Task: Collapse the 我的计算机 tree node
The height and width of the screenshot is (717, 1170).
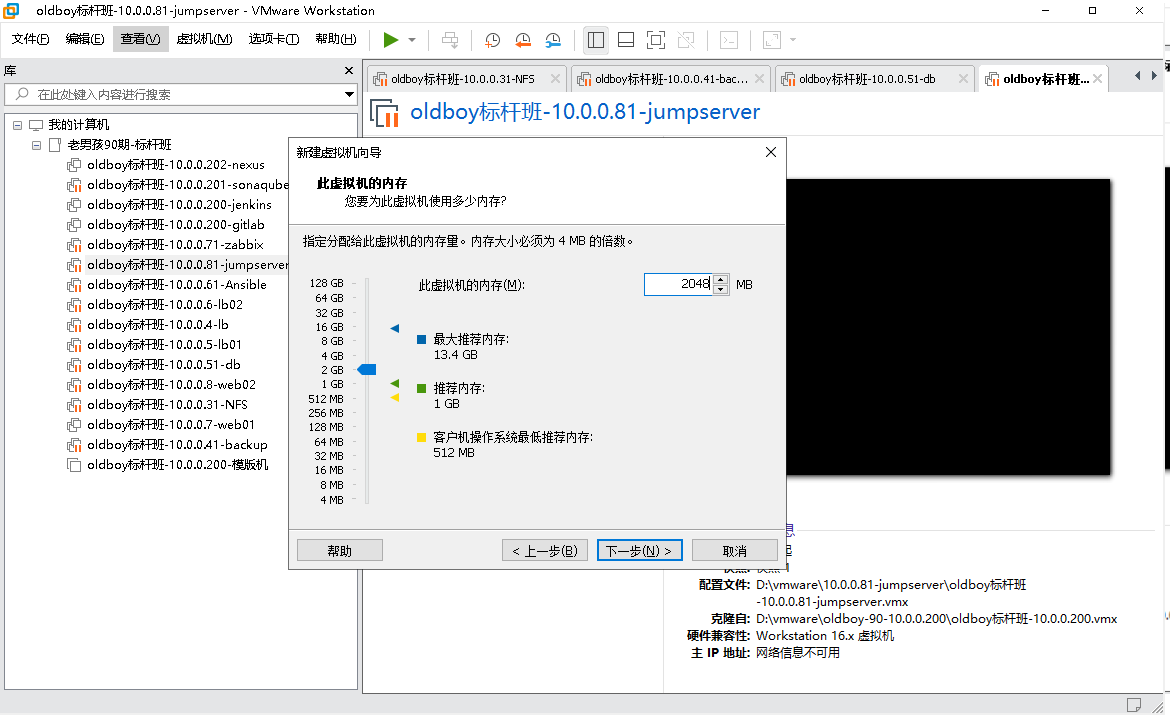Action: (x=17, y=125)
